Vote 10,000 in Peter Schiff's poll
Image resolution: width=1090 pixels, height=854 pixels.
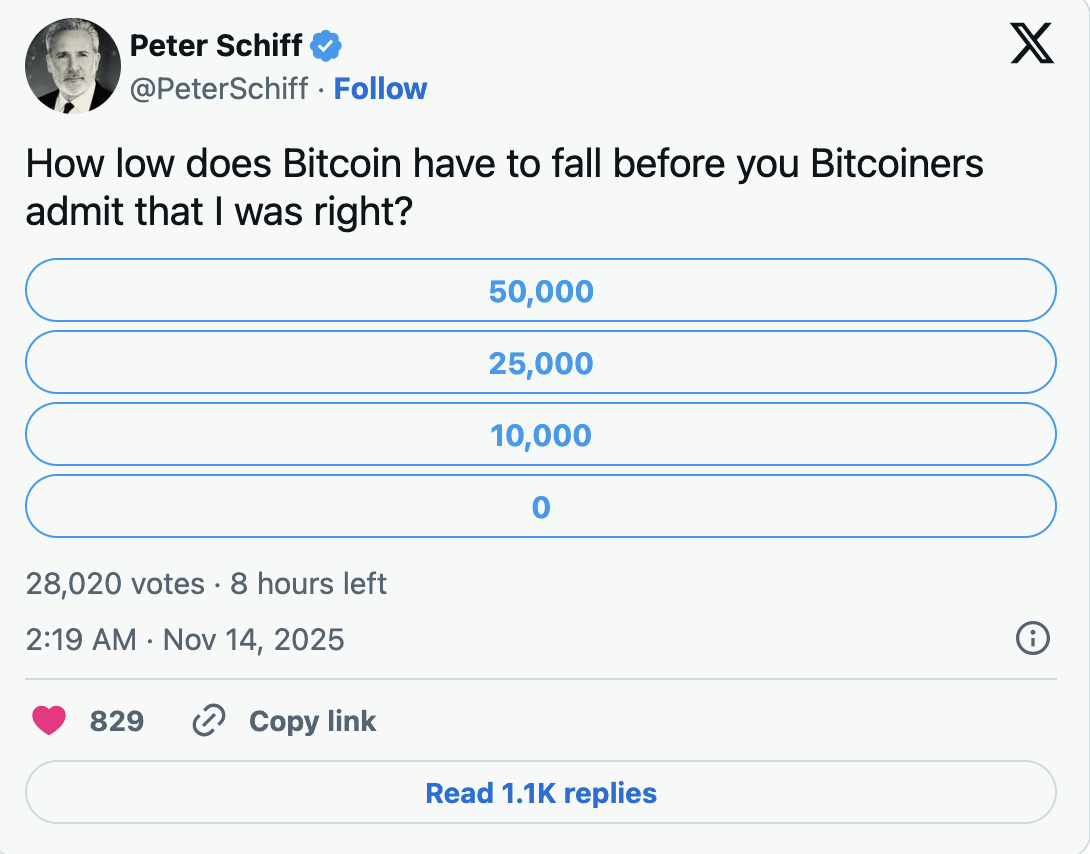[540, 435]
